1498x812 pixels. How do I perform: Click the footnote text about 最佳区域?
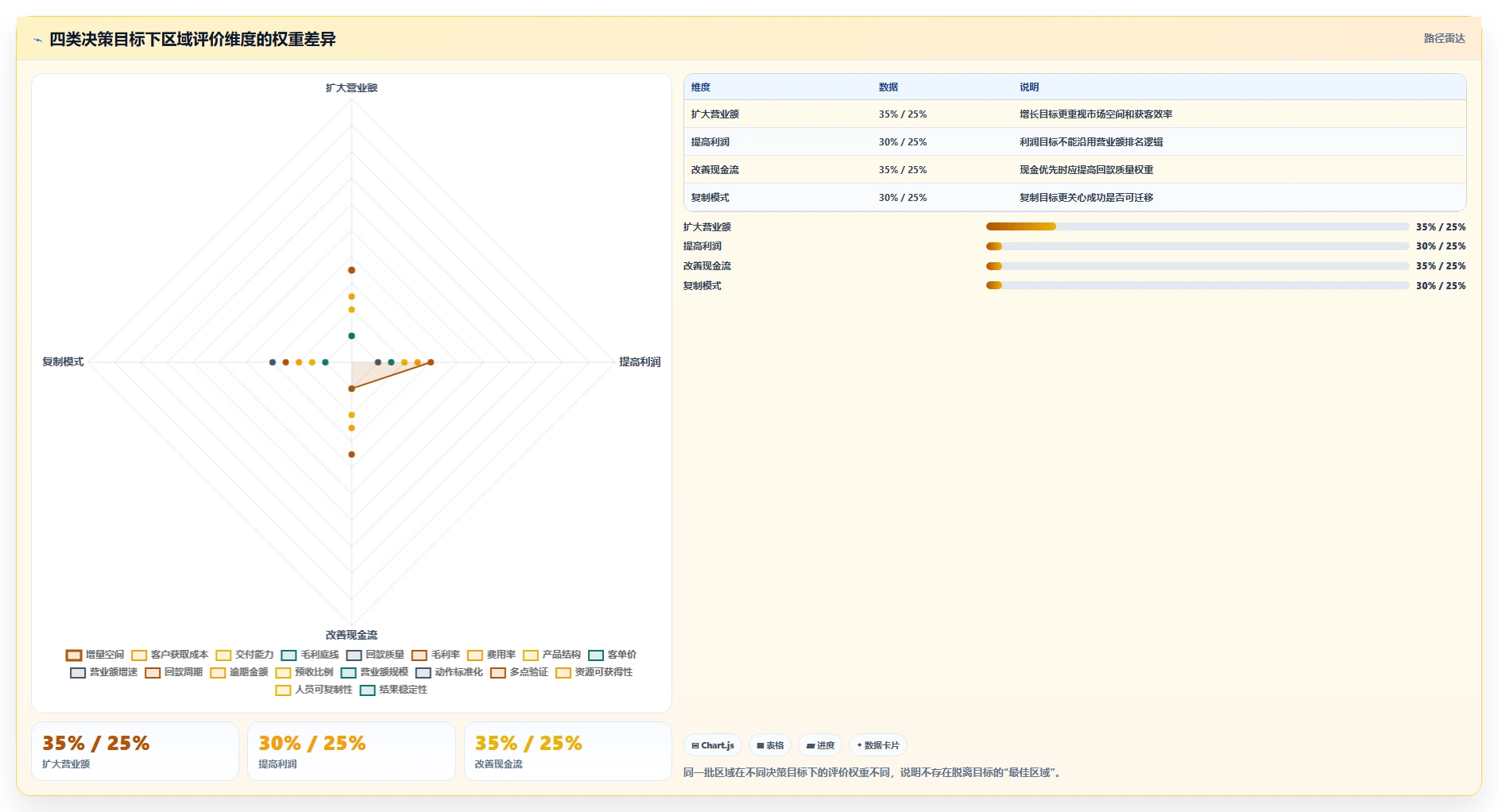(873, 772)
